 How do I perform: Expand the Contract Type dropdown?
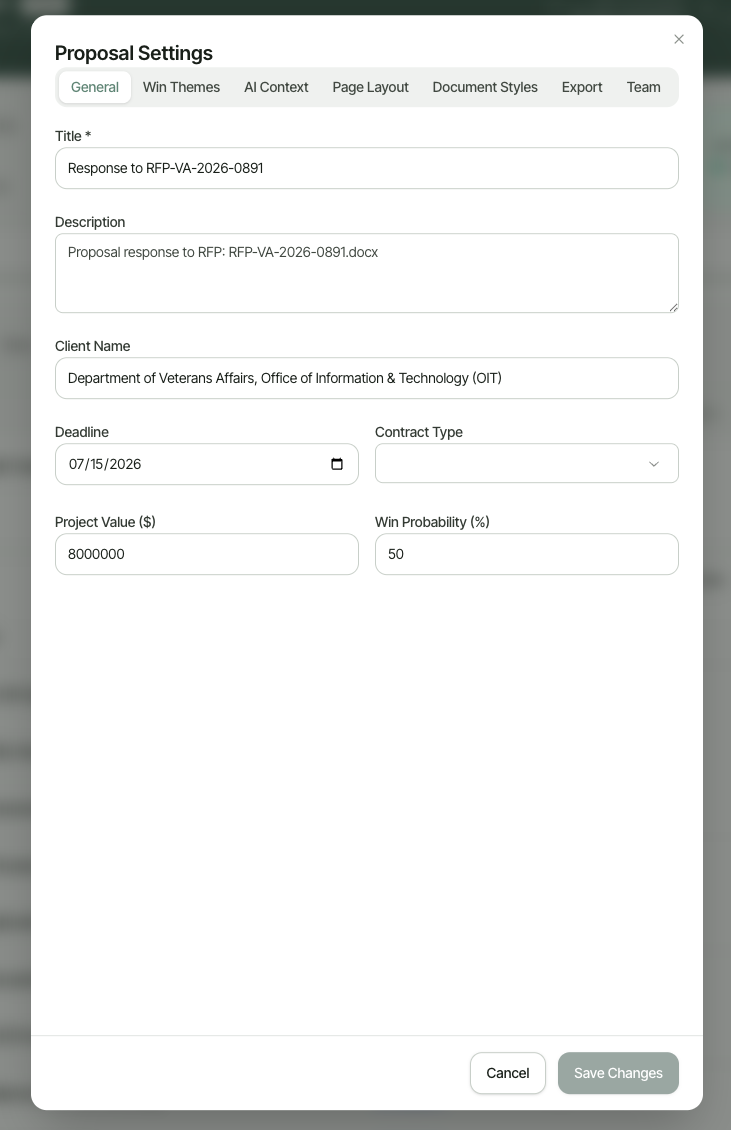coord(526,463)
